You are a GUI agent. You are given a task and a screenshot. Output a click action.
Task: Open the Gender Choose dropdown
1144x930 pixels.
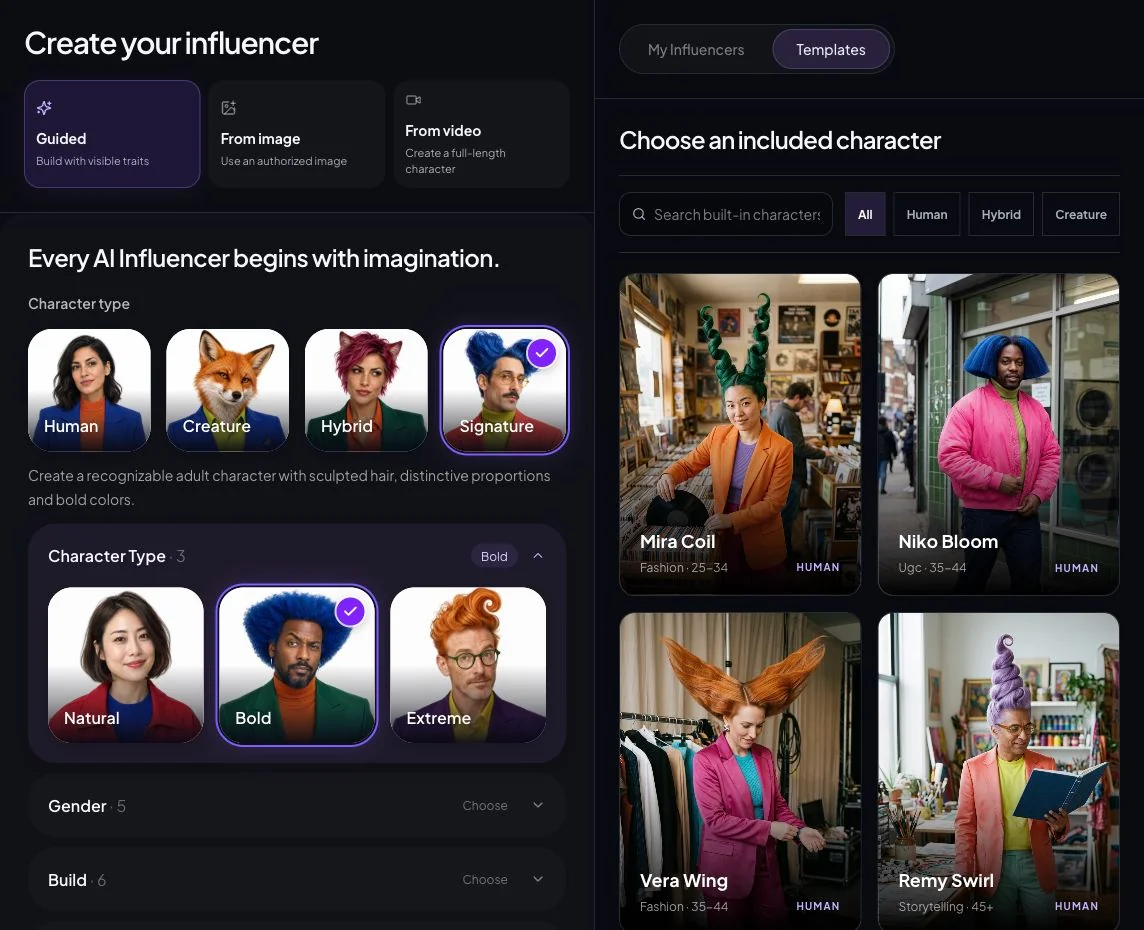[x=485, y=805]
